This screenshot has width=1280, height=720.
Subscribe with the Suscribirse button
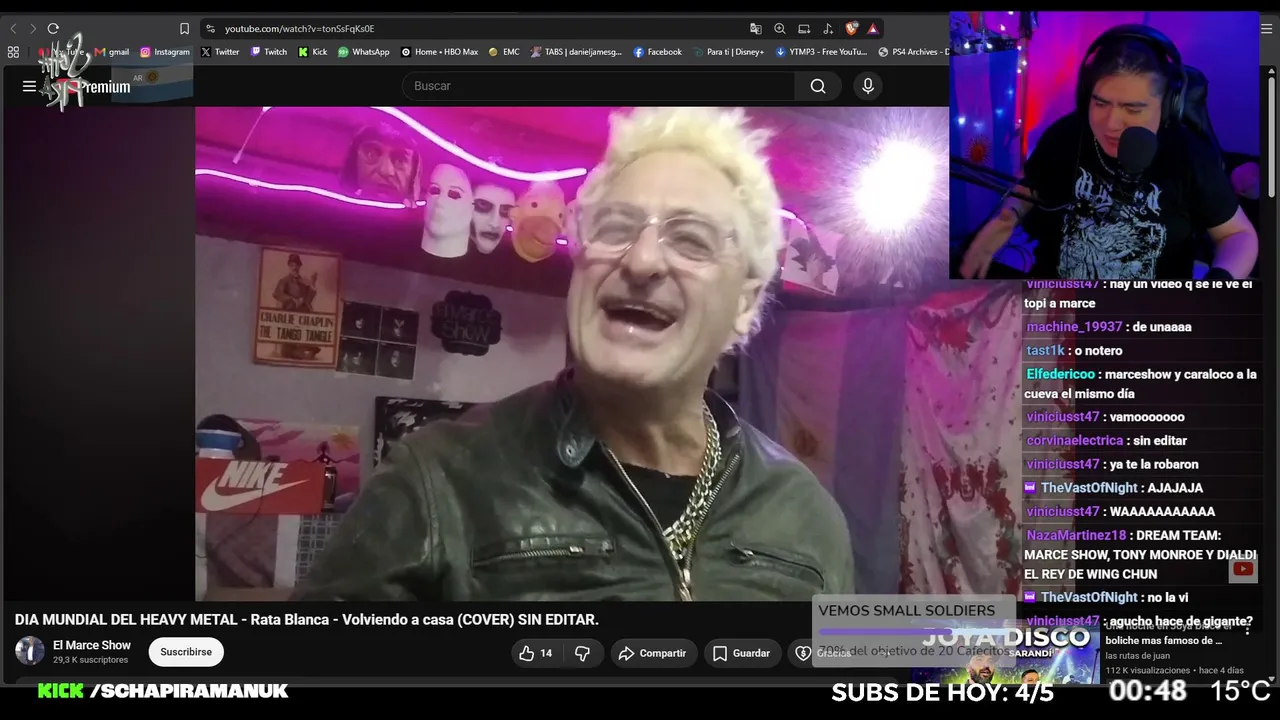point(186,652)
